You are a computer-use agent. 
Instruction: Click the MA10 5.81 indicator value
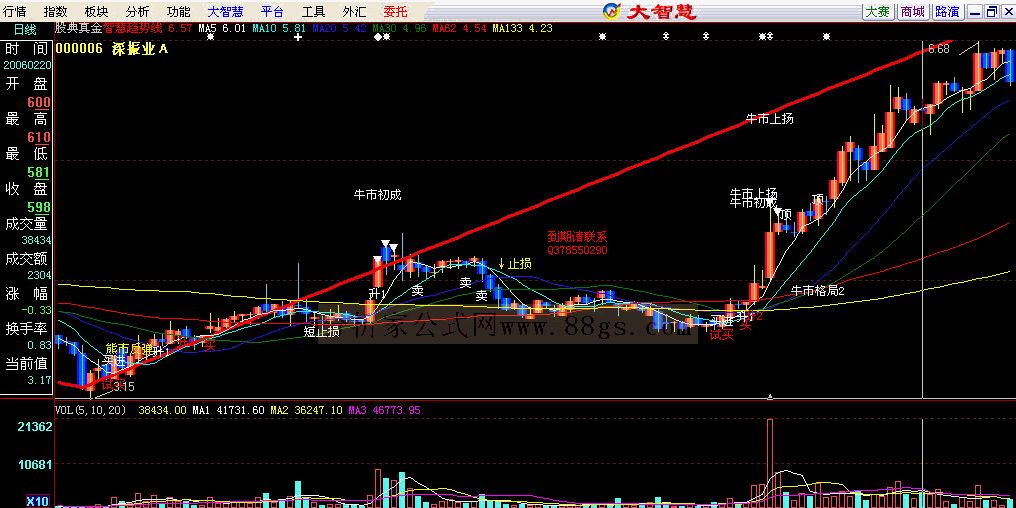279,29
